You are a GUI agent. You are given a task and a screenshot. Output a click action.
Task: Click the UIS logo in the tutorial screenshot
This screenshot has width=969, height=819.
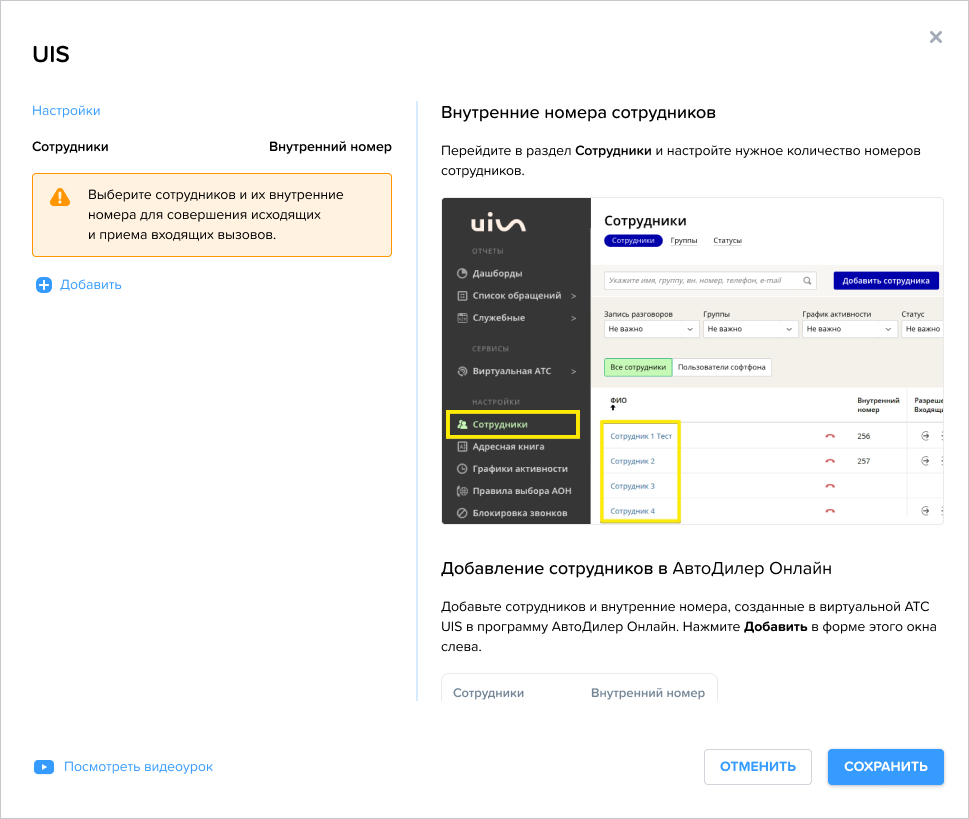pyautogui.click(x=498, y=223)
